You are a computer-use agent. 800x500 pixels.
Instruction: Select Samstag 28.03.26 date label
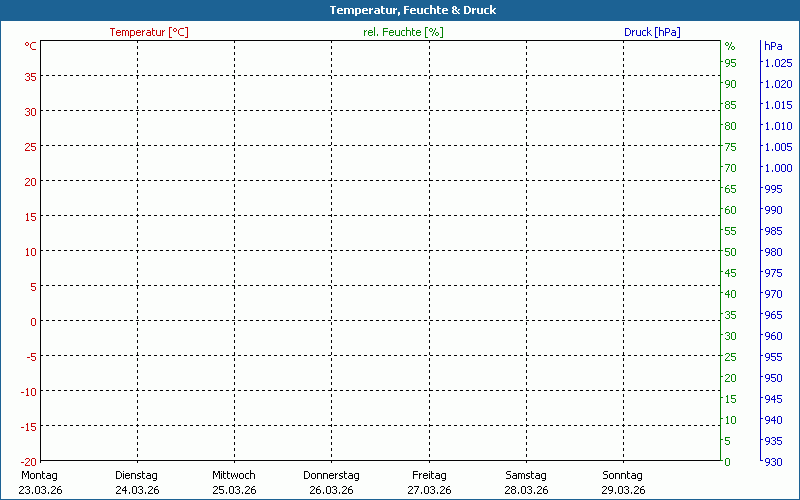526,482
